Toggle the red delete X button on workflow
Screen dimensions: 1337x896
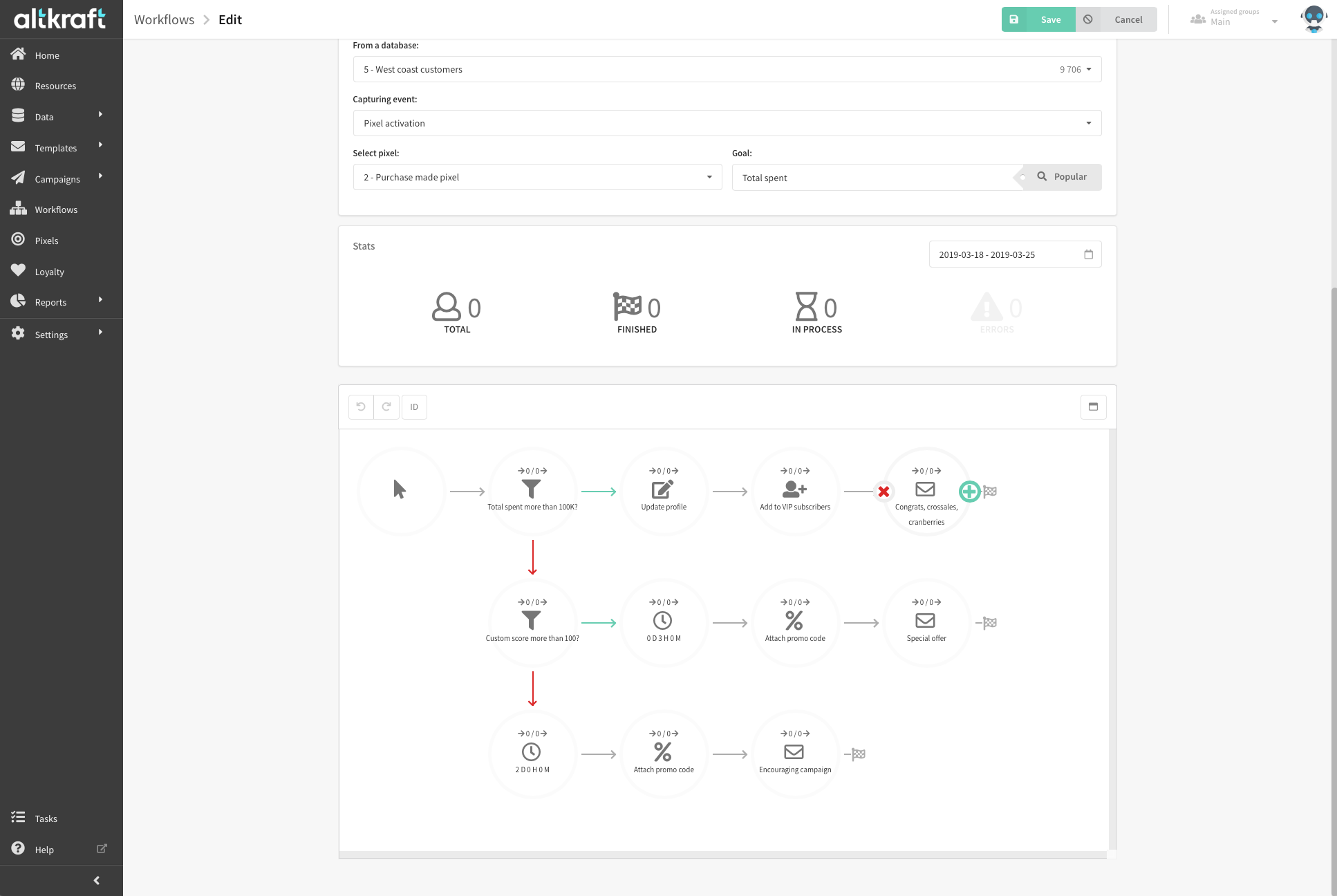coord(882,491)
